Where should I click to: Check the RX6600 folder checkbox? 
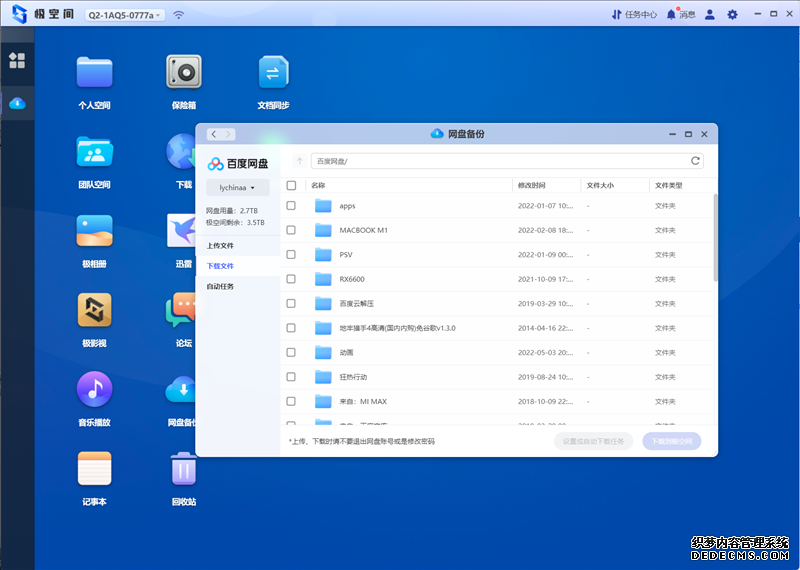click(291, 279)
